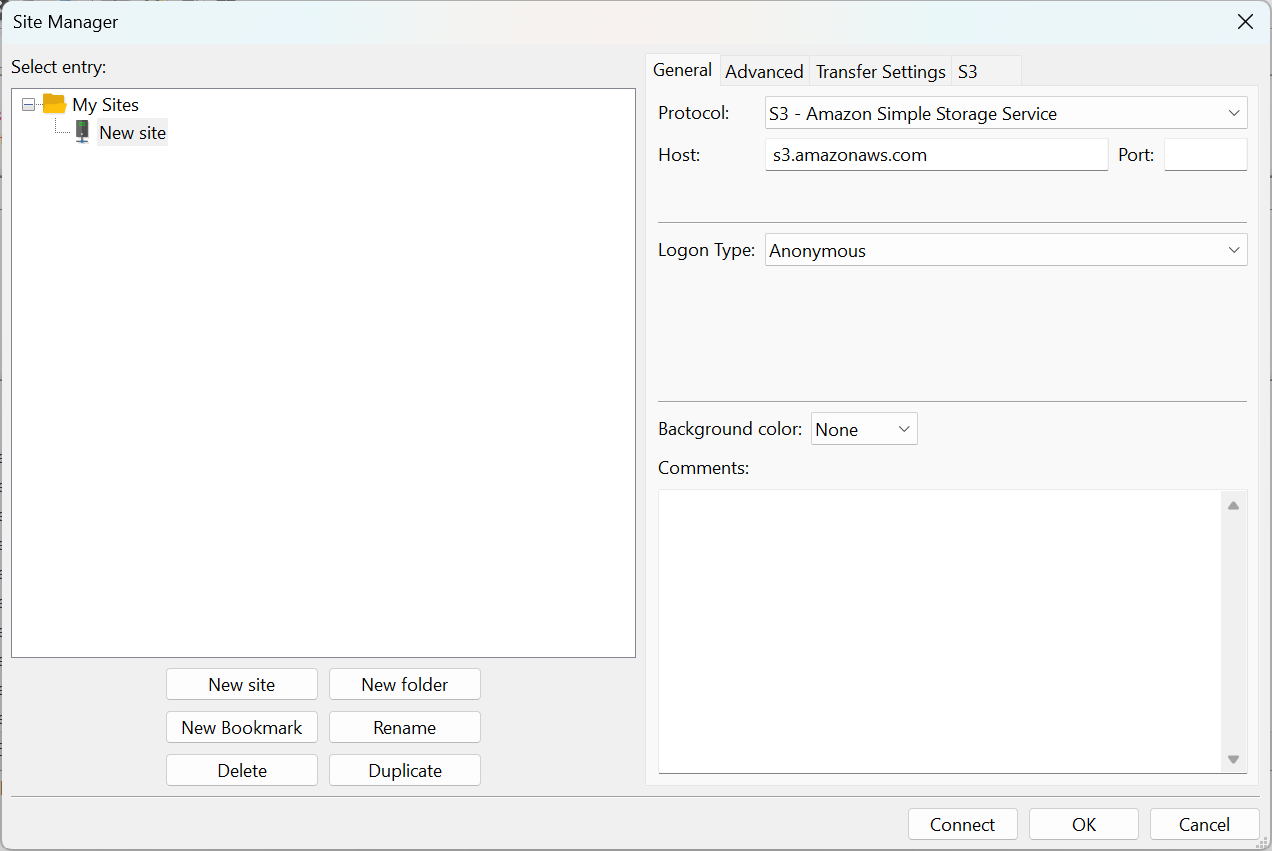Click the 'Site Manager' window title
Screen dimensions: 1272x851
(66, 21)
